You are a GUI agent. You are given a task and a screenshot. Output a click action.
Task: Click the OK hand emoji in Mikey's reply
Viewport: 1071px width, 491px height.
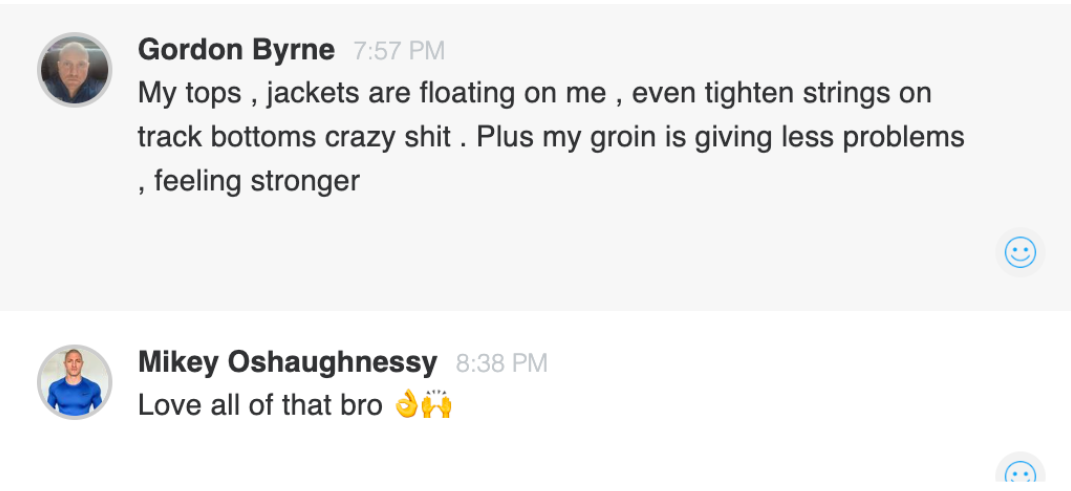pyautogui.click(x=407, y=405)
